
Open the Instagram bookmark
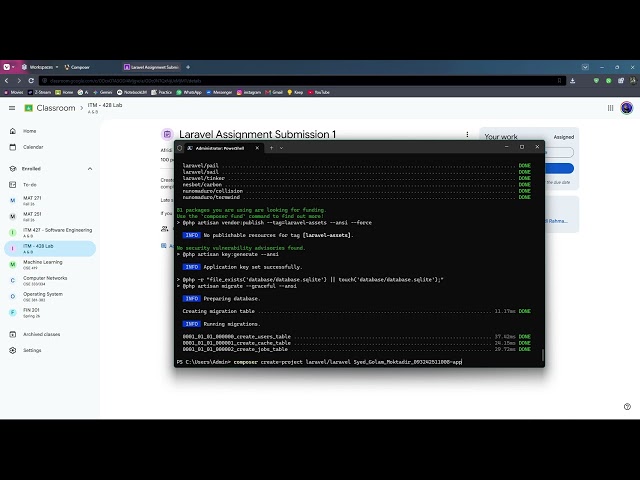[249, 92]
